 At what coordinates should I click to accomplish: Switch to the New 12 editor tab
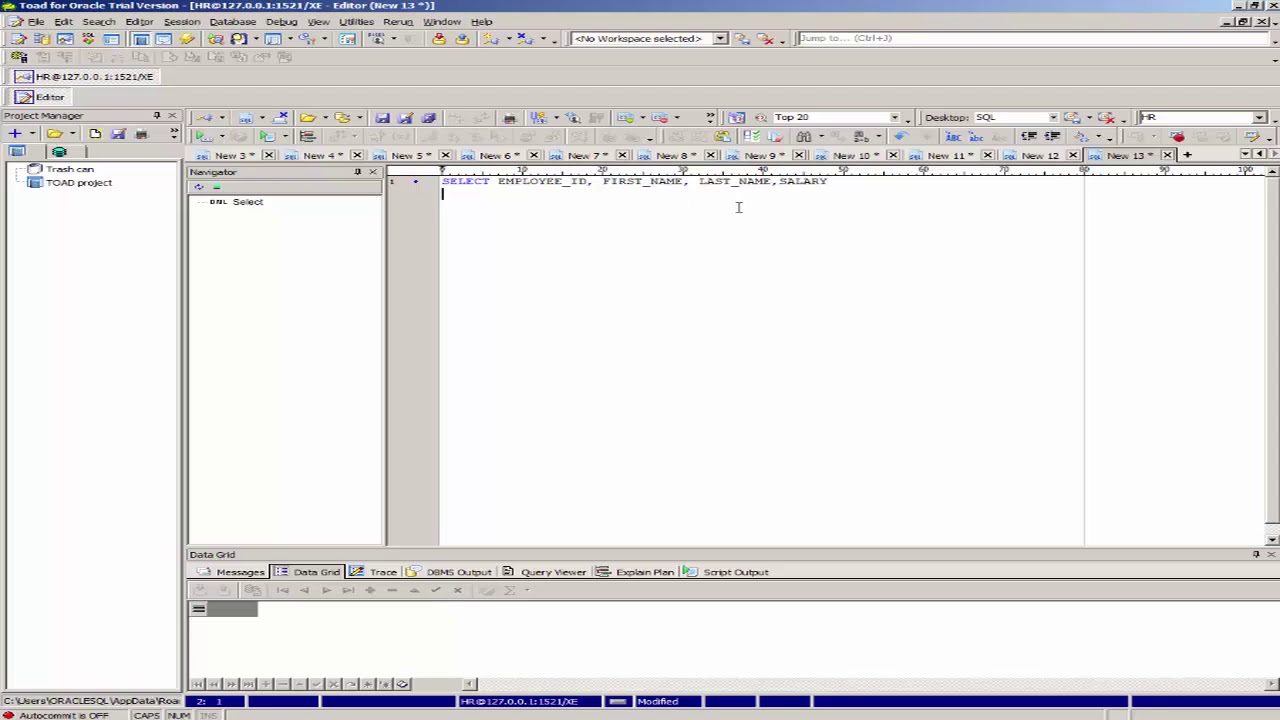(1039, 155)
